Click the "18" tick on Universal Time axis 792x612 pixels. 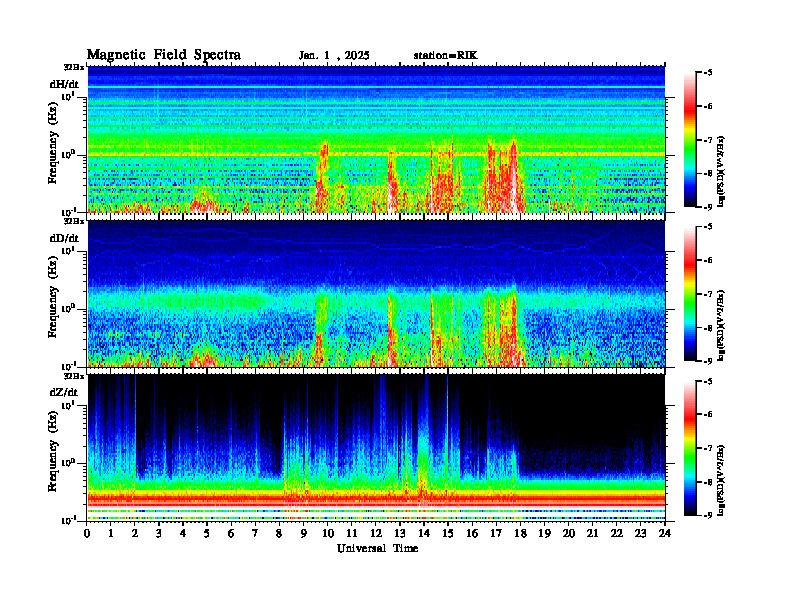pos(520,533)
